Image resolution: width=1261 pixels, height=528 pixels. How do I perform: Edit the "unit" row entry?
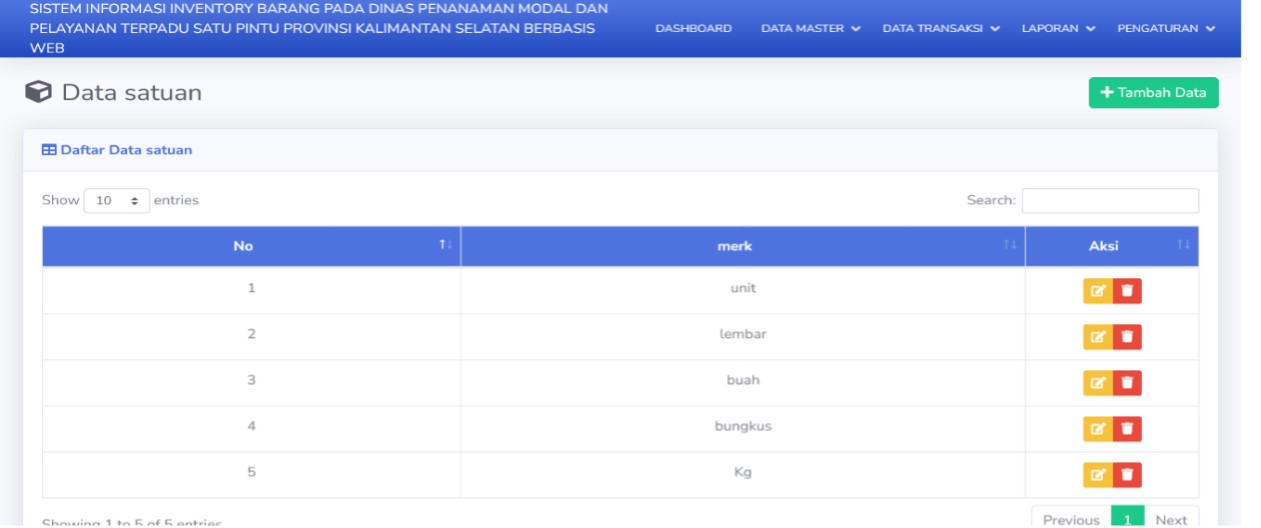click(x=1098, y=291)
